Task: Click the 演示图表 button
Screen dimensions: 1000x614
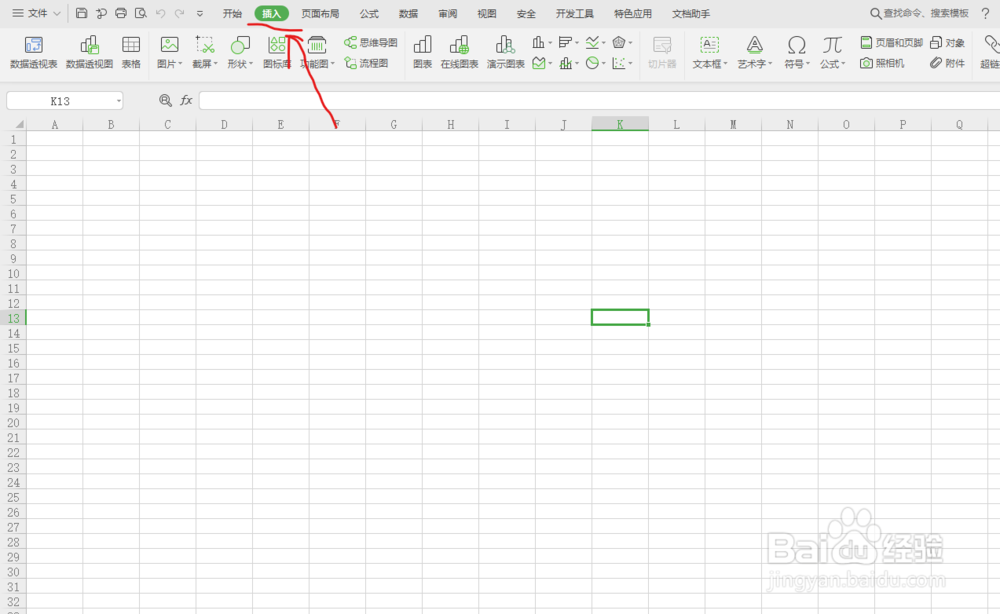Action: (505, 52)
